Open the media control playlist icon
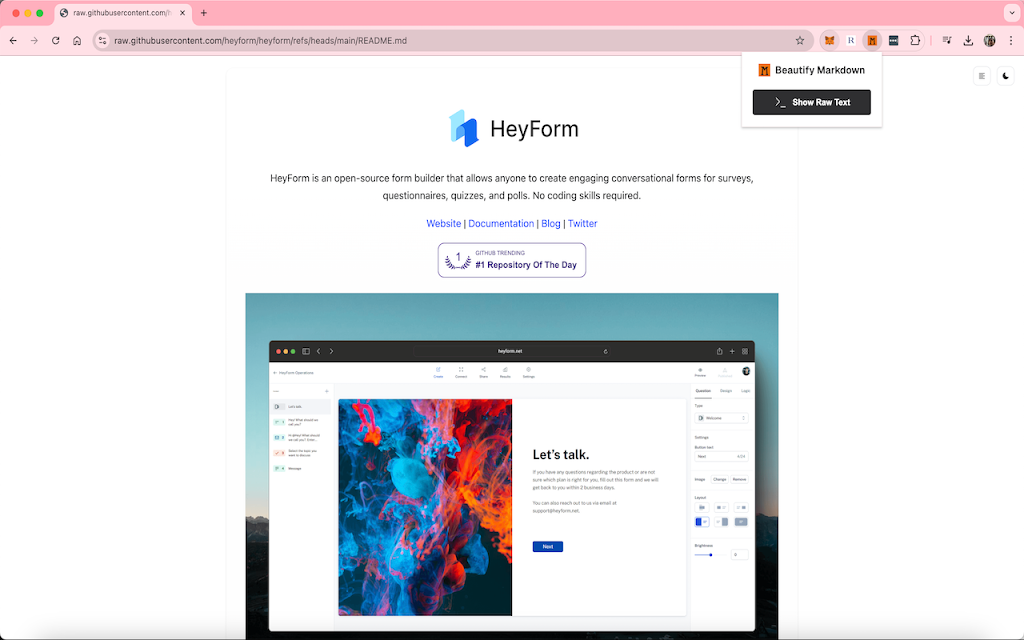 [947, 40]
